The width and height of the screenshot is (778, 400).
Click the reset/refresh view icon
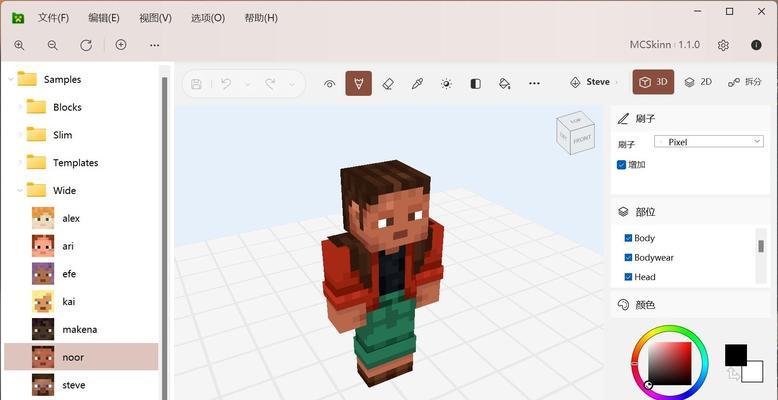click(86, 45)
